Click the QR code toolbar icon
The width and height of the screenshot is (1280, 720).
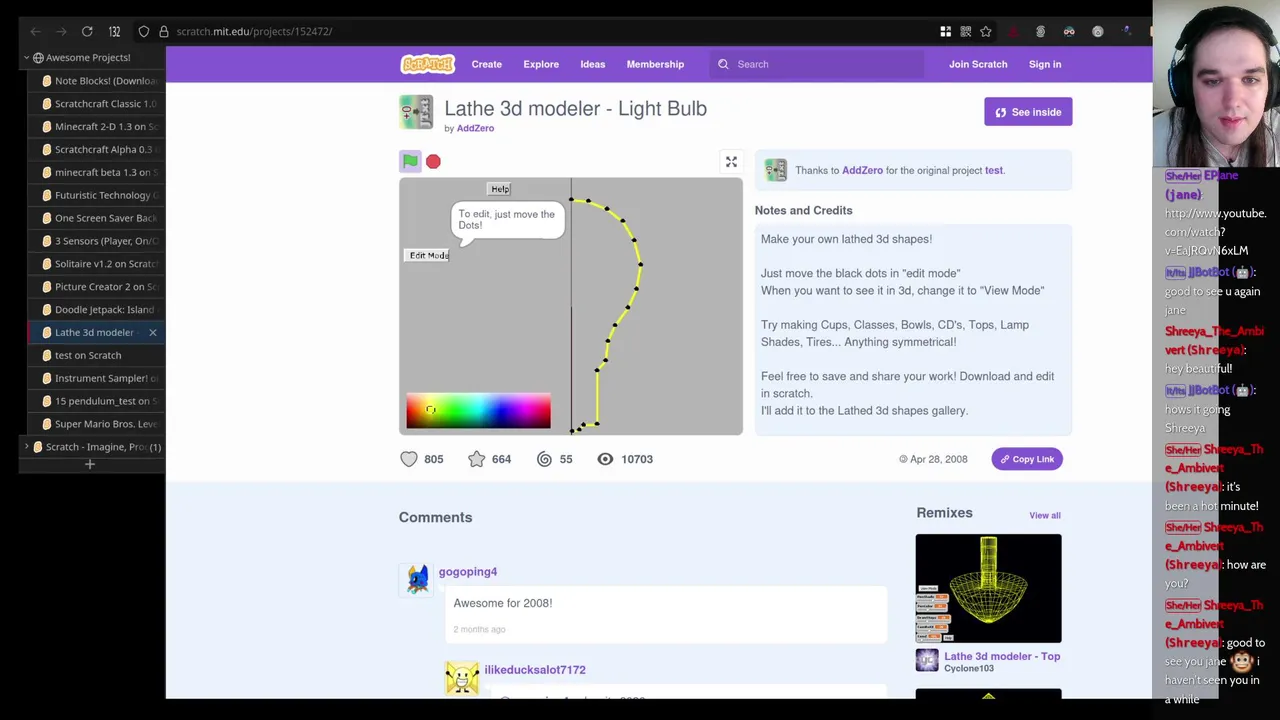(966, 32)
